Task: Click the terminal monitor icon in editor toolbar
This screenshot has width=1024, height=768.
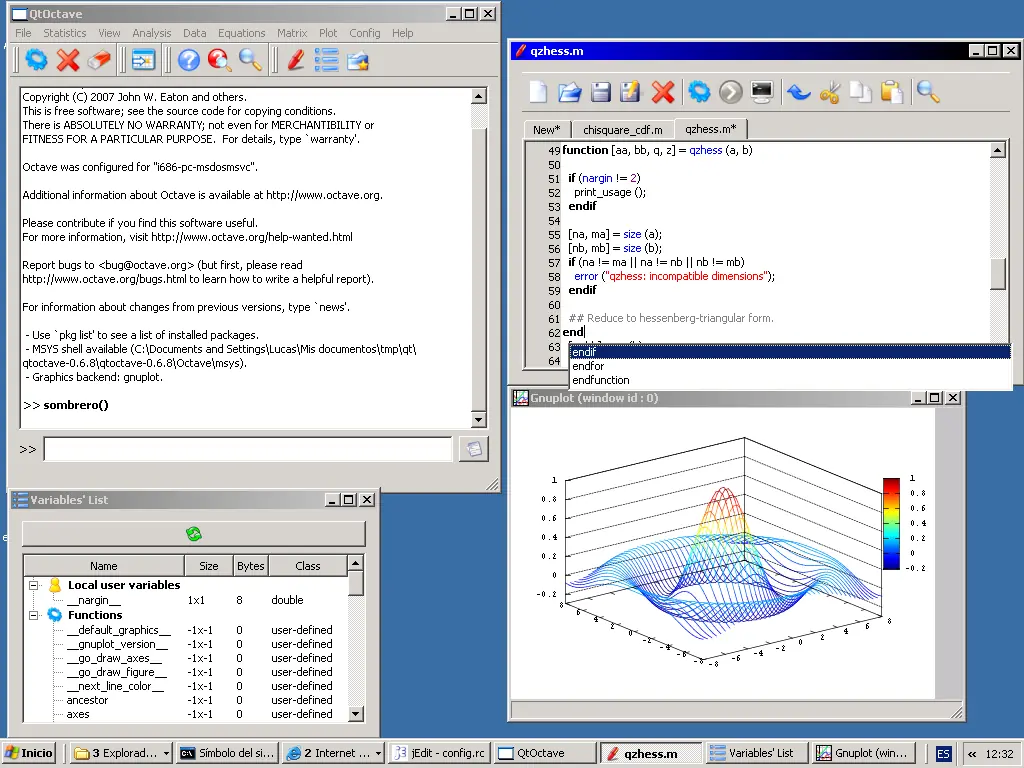Action: pos(761,92)
